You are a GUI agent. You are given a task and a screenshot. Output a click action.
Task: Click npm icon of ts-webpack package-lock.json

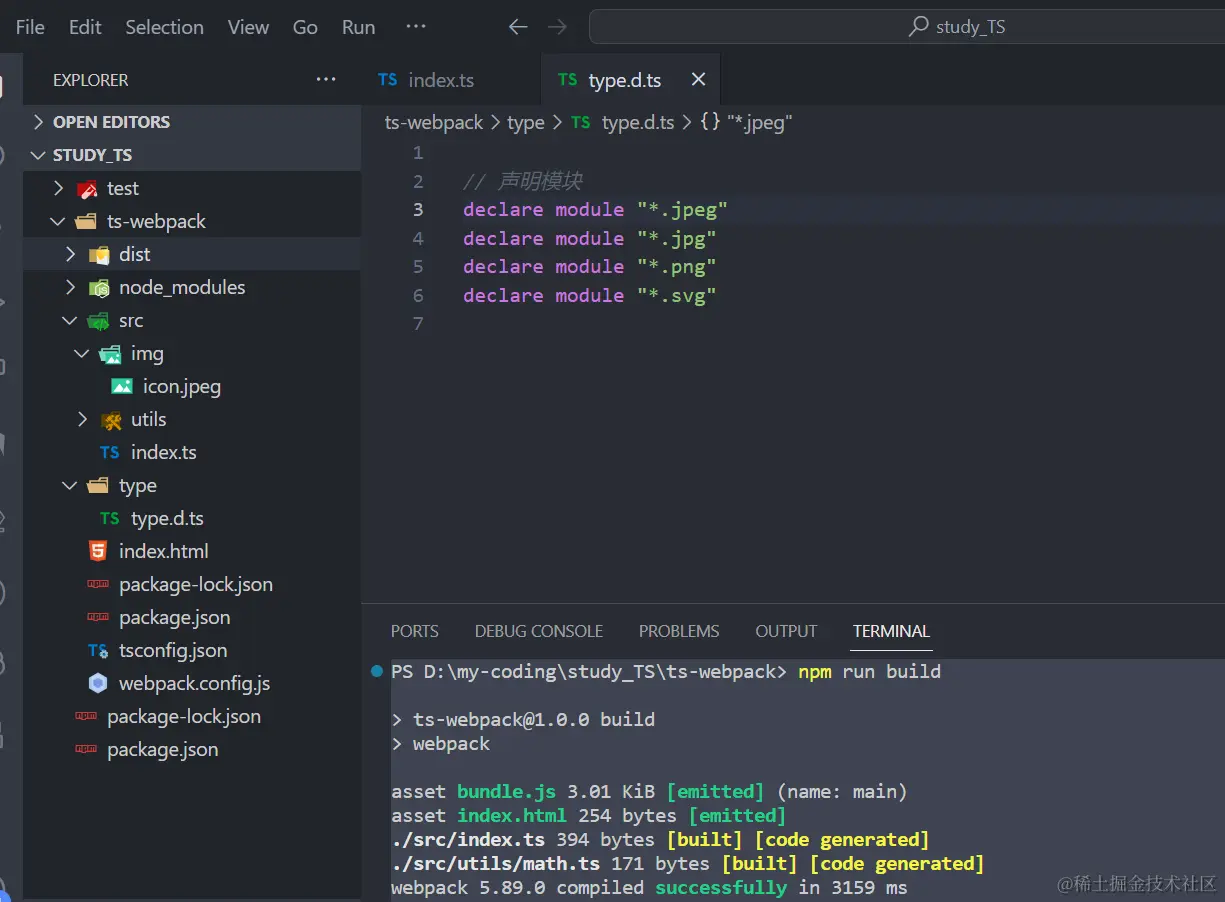point(98,585)
